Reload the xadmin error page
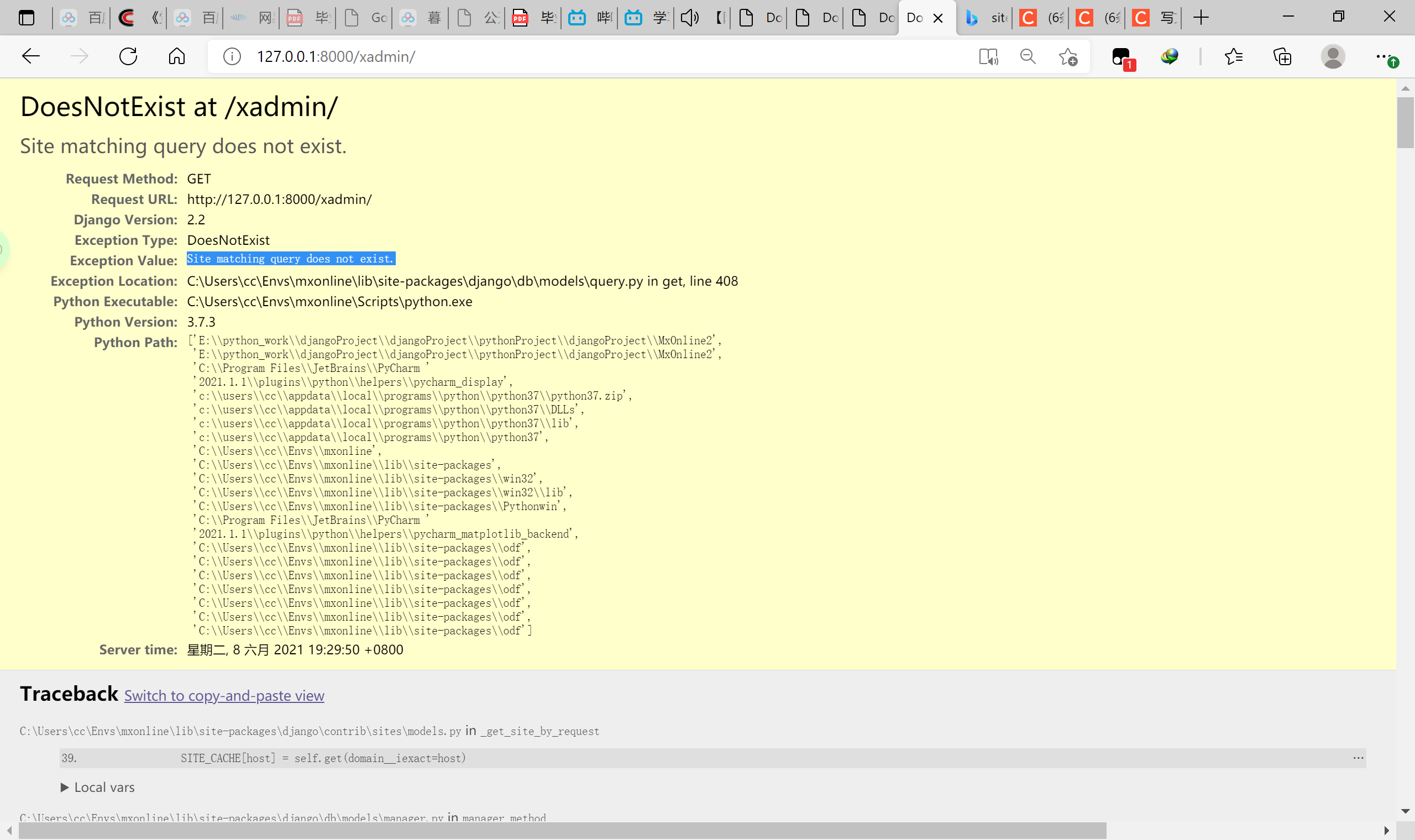 tap(128, 56)
